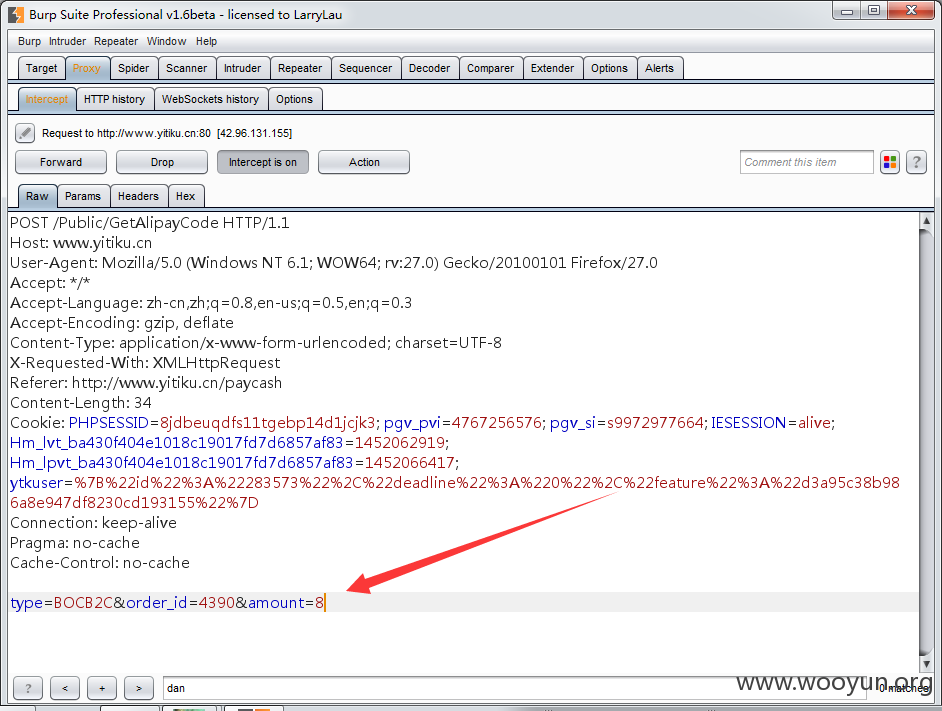942x711 pixels.
Task: Open the WebSockets history sub-tab
Action: [210, 100]
